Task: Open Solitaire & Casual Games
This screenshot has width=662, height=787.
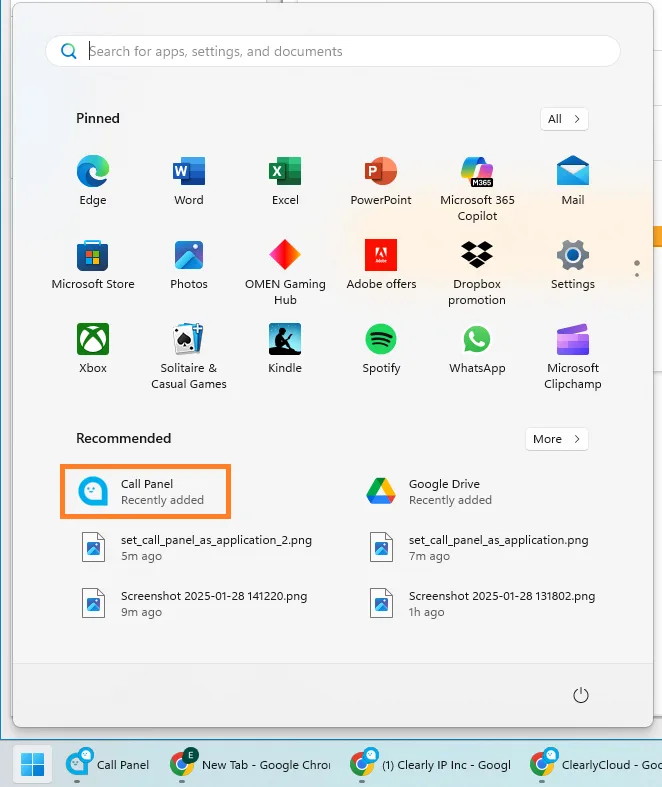Action: tap(189, 356)
